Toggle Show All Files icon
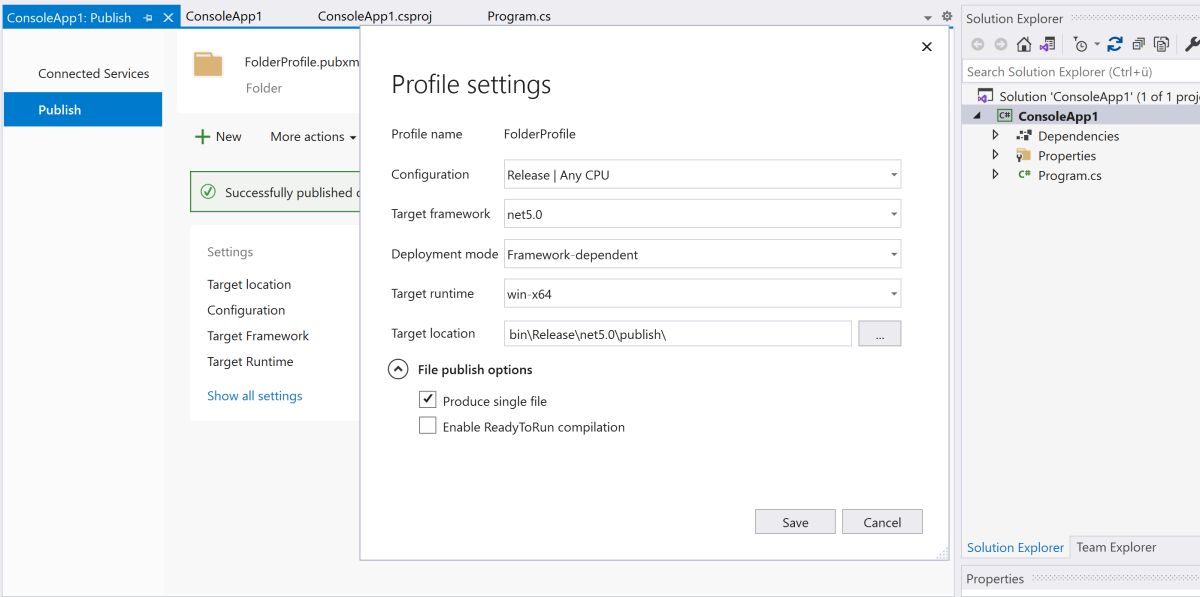This screenshot has width=1200, height=597. [1162, 44]
